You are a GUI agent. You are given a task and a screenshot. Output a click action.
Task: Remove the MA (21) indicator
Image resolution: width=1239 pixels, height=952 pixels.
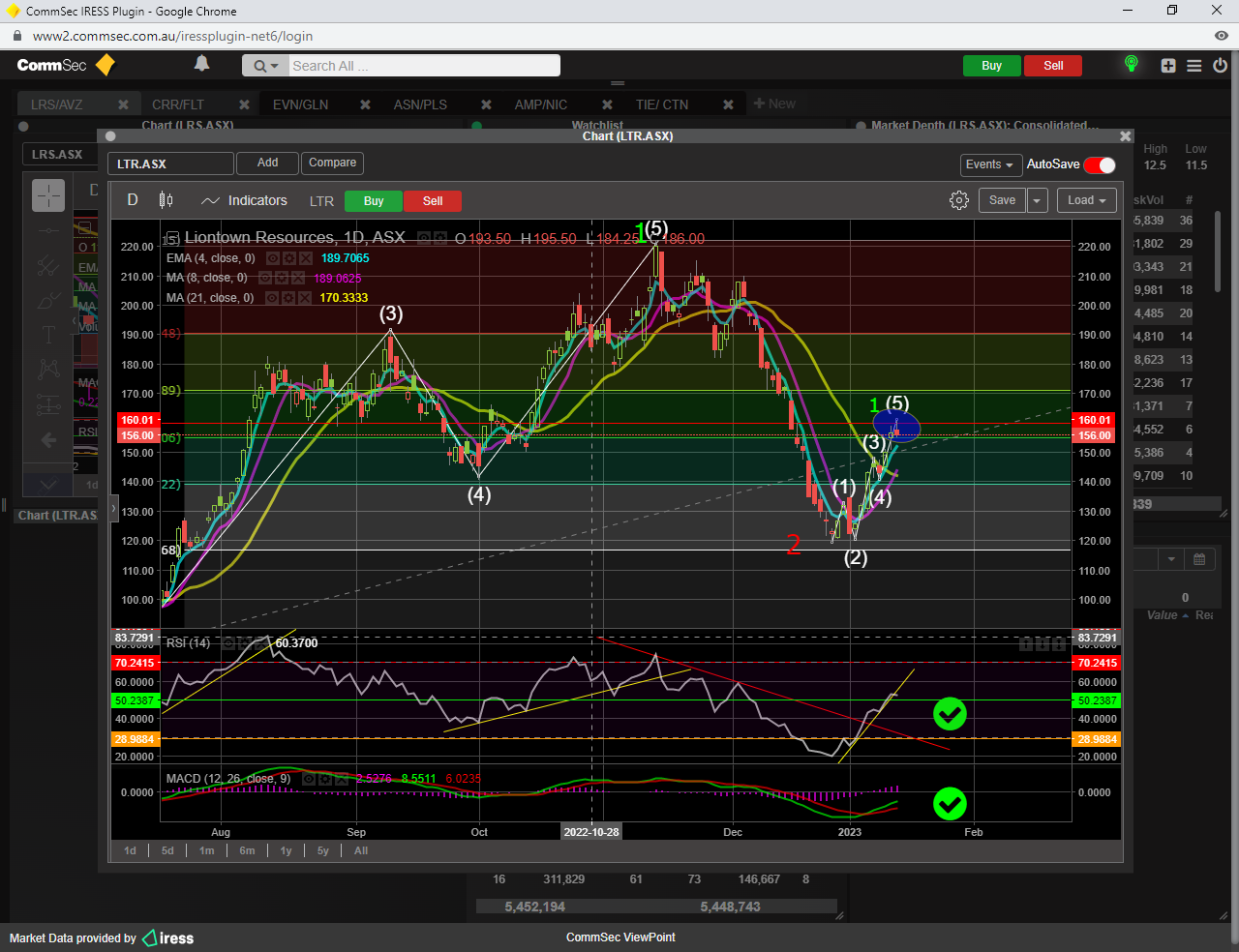pyautogui.click(x=305, y=298)
